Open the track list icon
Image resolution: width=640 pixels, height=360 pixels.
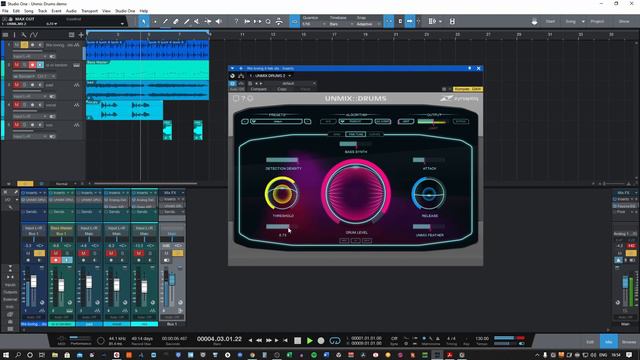[5, 35]
